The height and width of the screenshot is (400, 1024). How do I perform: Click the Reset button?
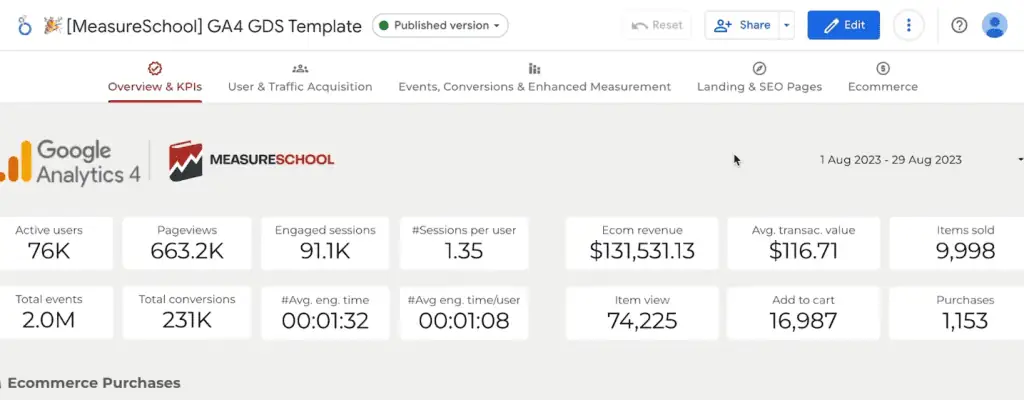[657, 25]
